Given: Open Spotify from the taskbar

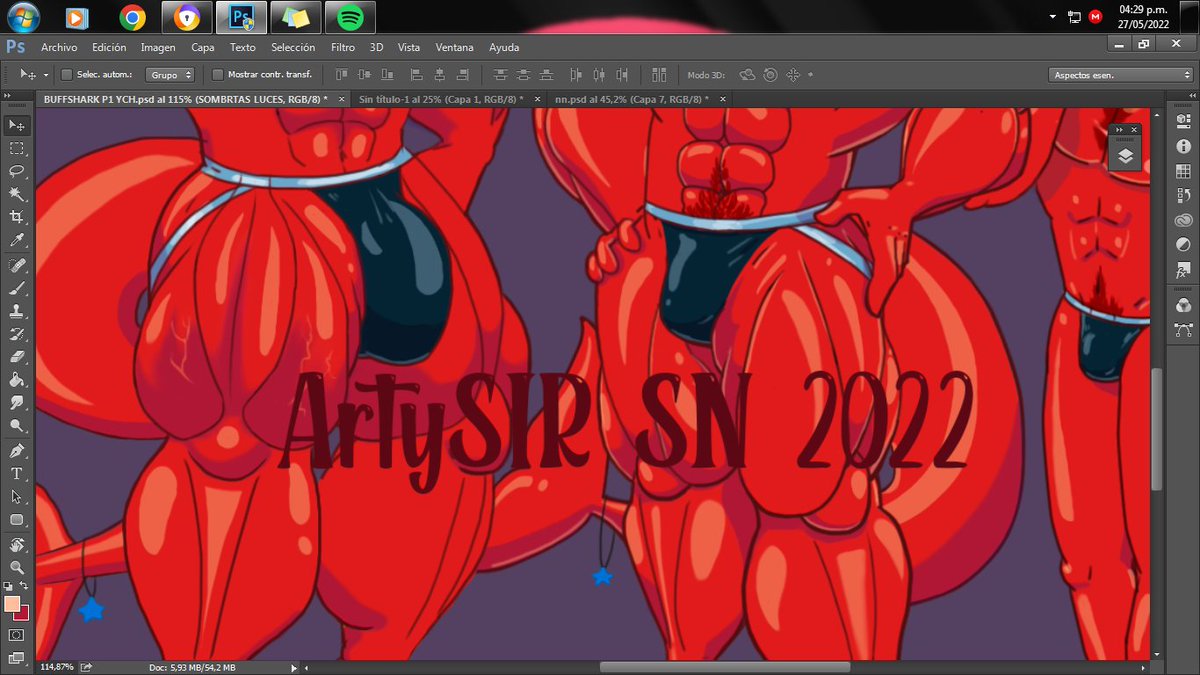Looking at the screenshot, I should click(x=350, y=17).
